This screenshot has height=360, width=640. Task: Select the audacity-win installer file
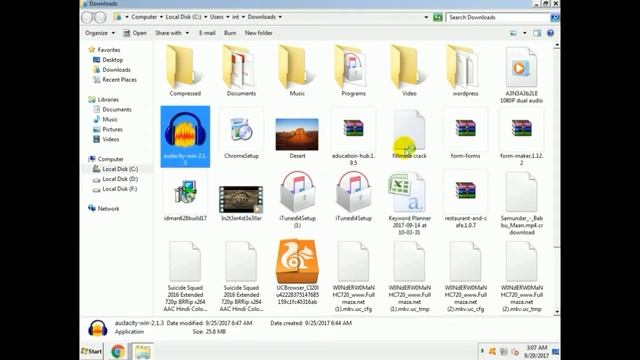(185, 137)
